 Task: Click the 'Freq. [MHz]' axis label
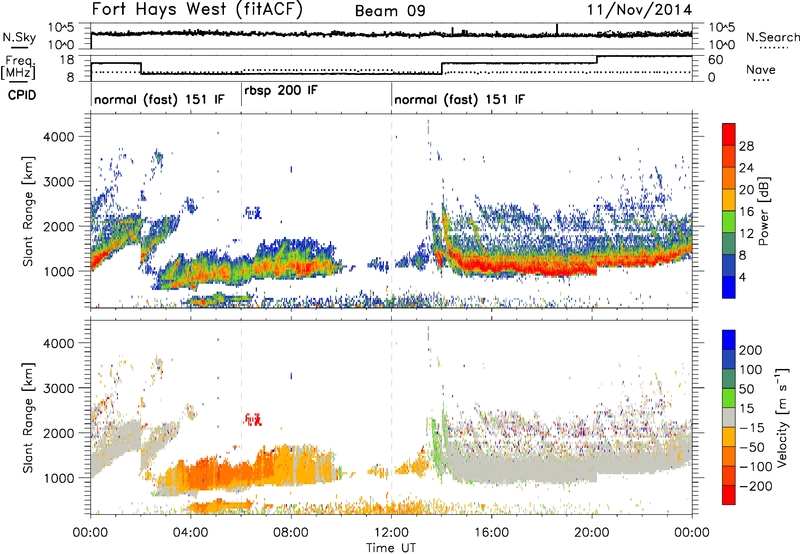19,67
